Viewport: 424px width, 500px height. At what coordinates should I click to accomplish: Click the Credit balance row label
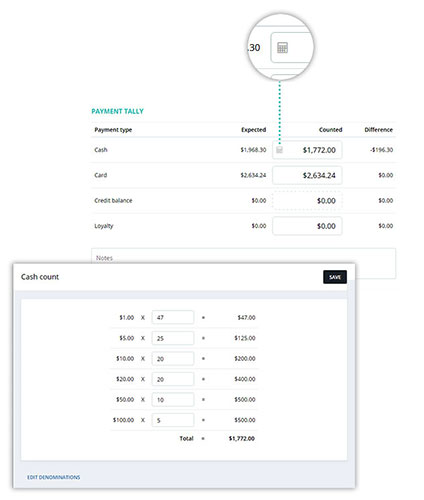(x=113, y=201)
